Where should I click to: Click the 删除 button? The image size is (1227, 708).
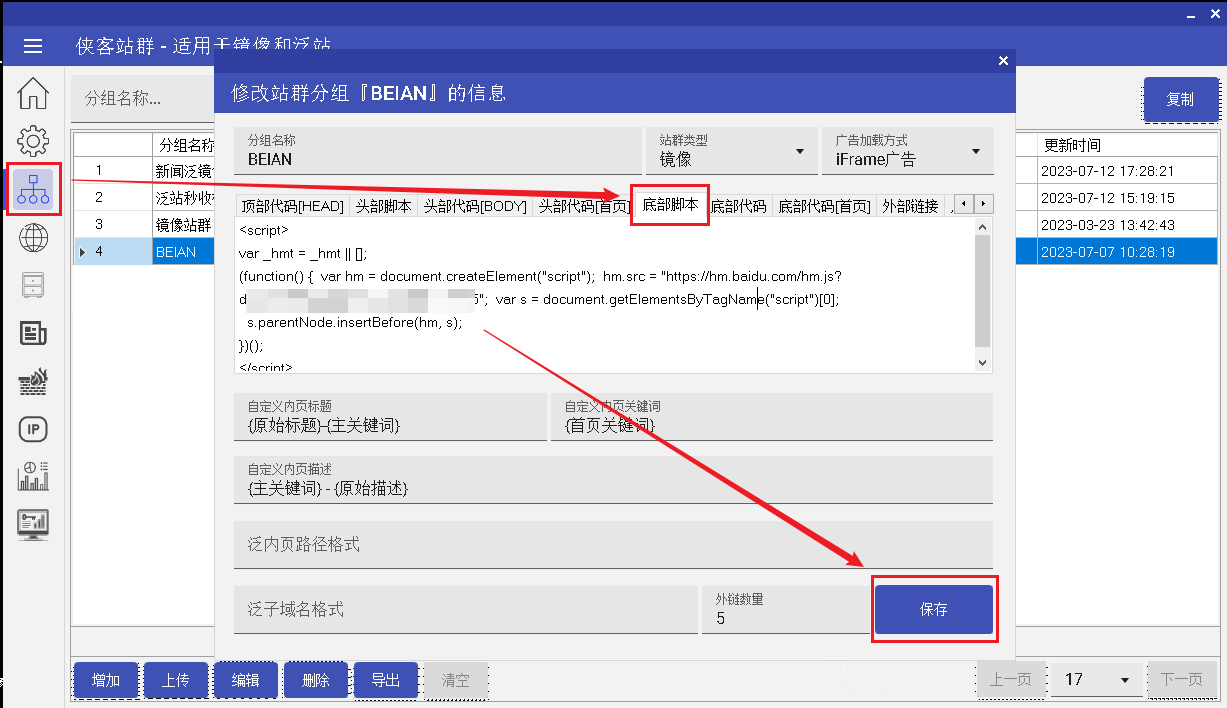[316, 680]
